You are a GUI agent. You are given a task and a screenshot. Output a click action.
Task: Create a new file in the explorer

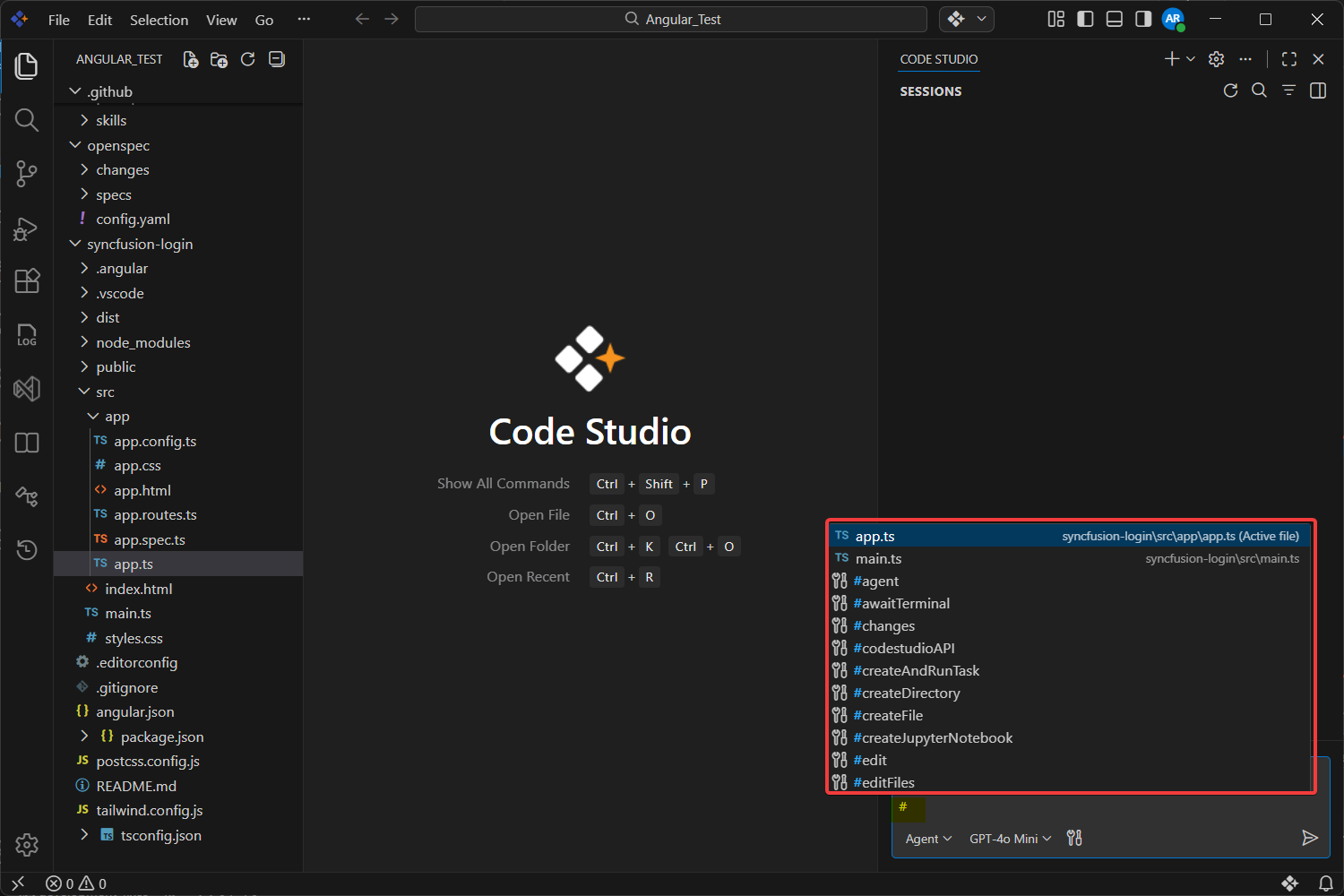(190, 59)
